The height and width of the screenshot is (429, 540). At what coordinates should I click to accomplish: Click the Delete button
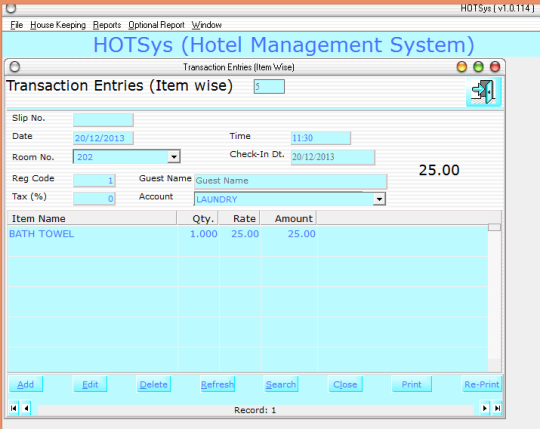tap(154, 384)
